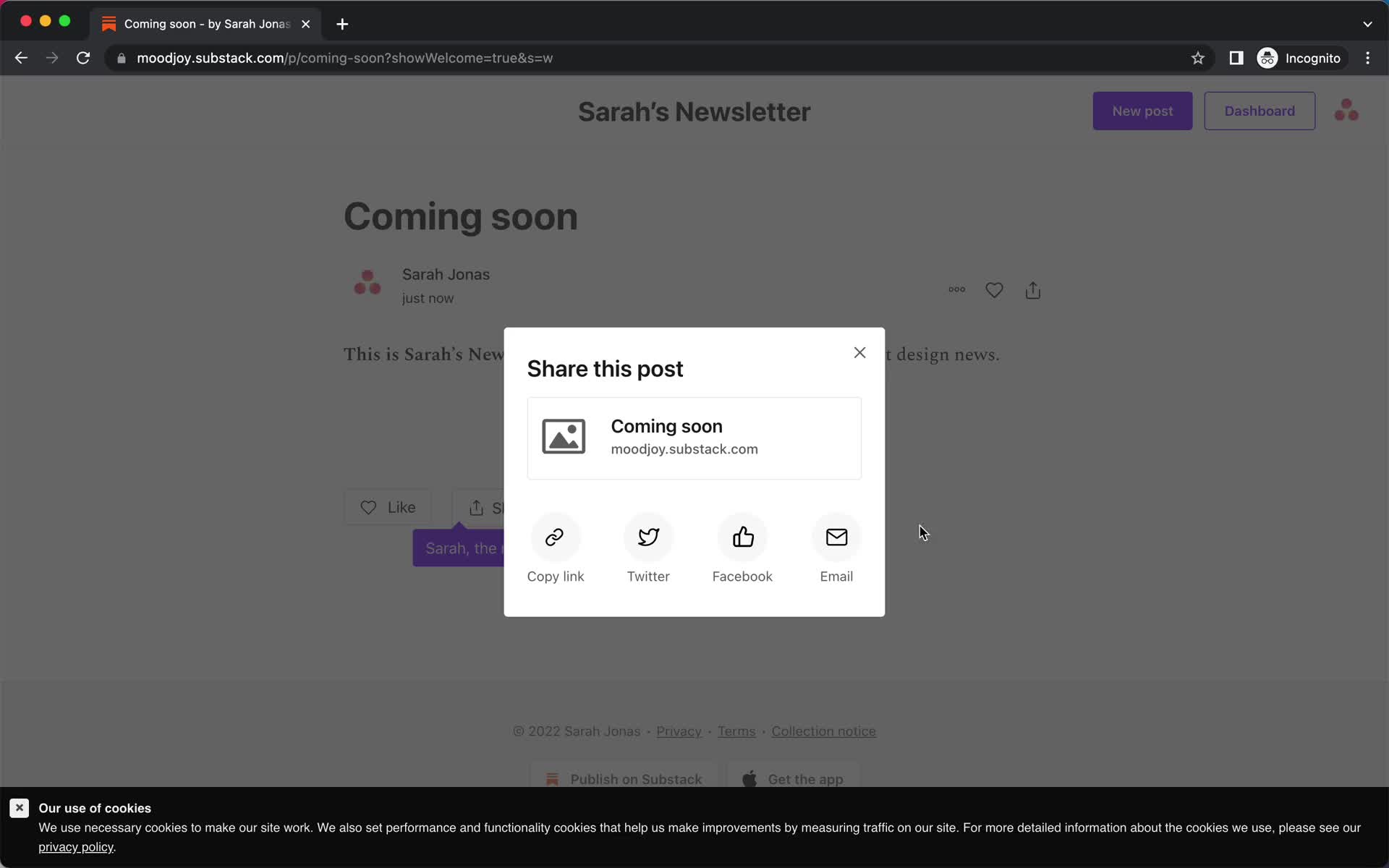Click the New post button
Viewport: 1389px width, 868px height.
[x=1143, y=111]
